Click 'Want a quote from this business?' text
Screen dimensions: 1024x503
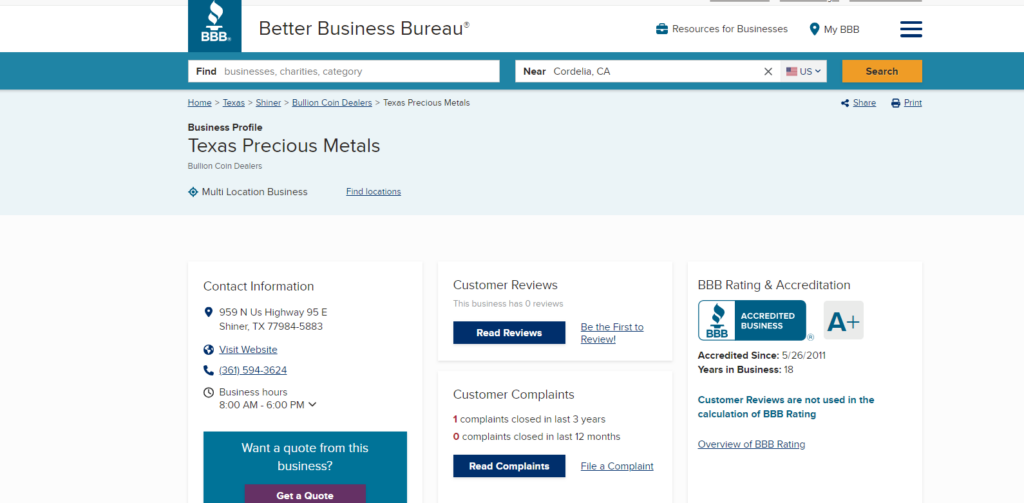point(305,457)
